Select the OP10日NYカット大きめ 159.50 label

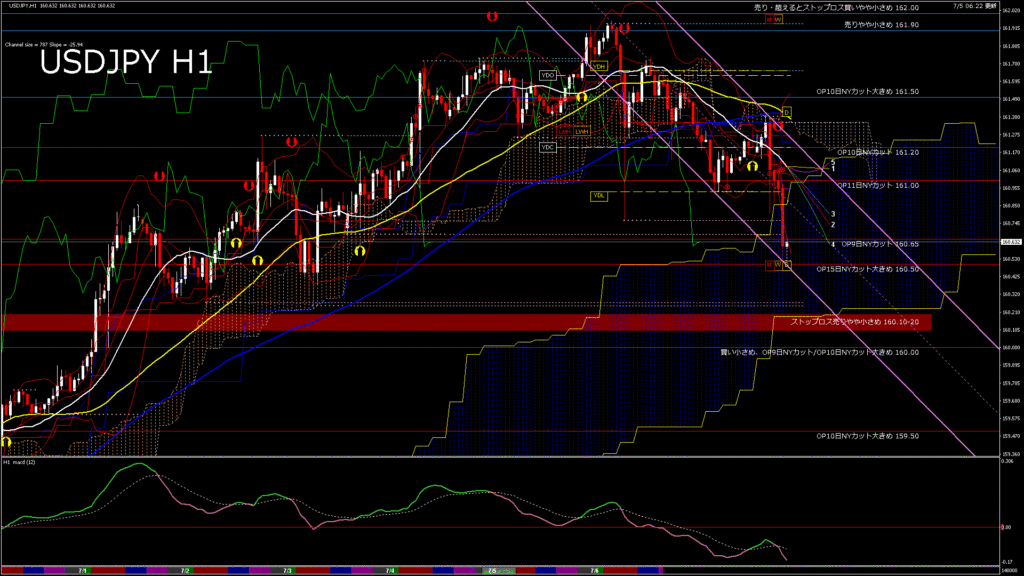coord(867,436)
